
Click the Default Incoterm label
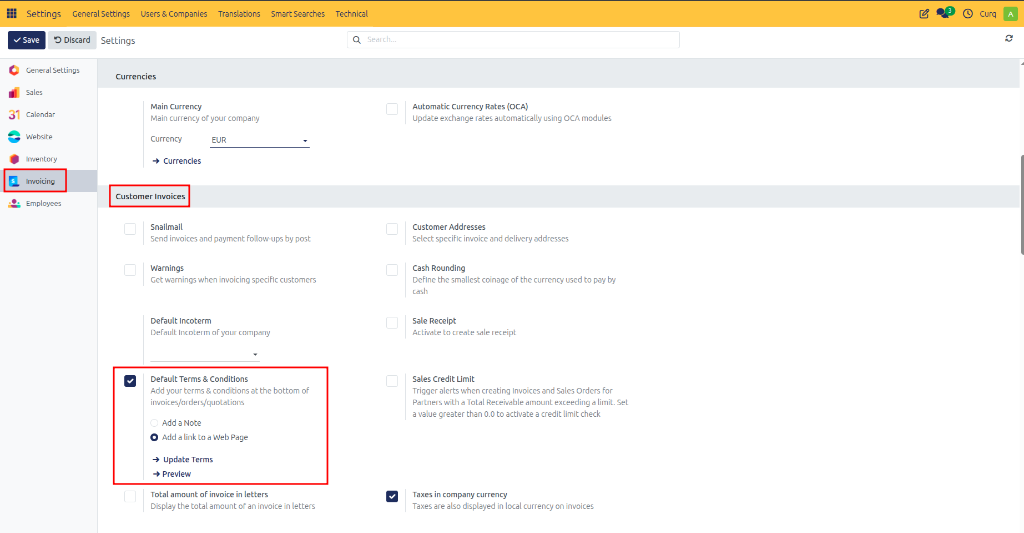[181, 321]
